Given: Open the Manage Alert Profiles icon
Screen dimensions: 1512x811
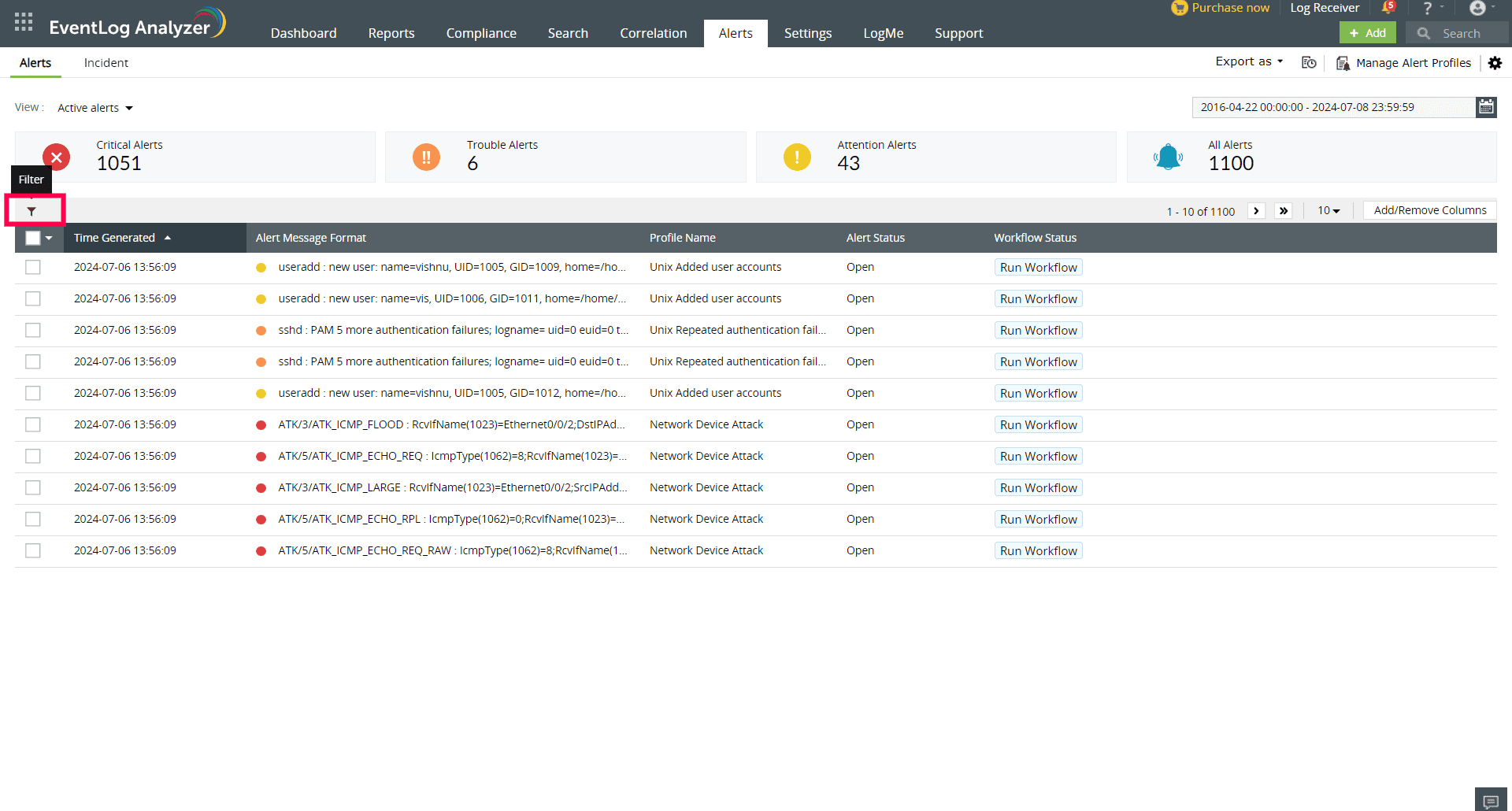Looking at the screenshot, I should (1344, 62).
